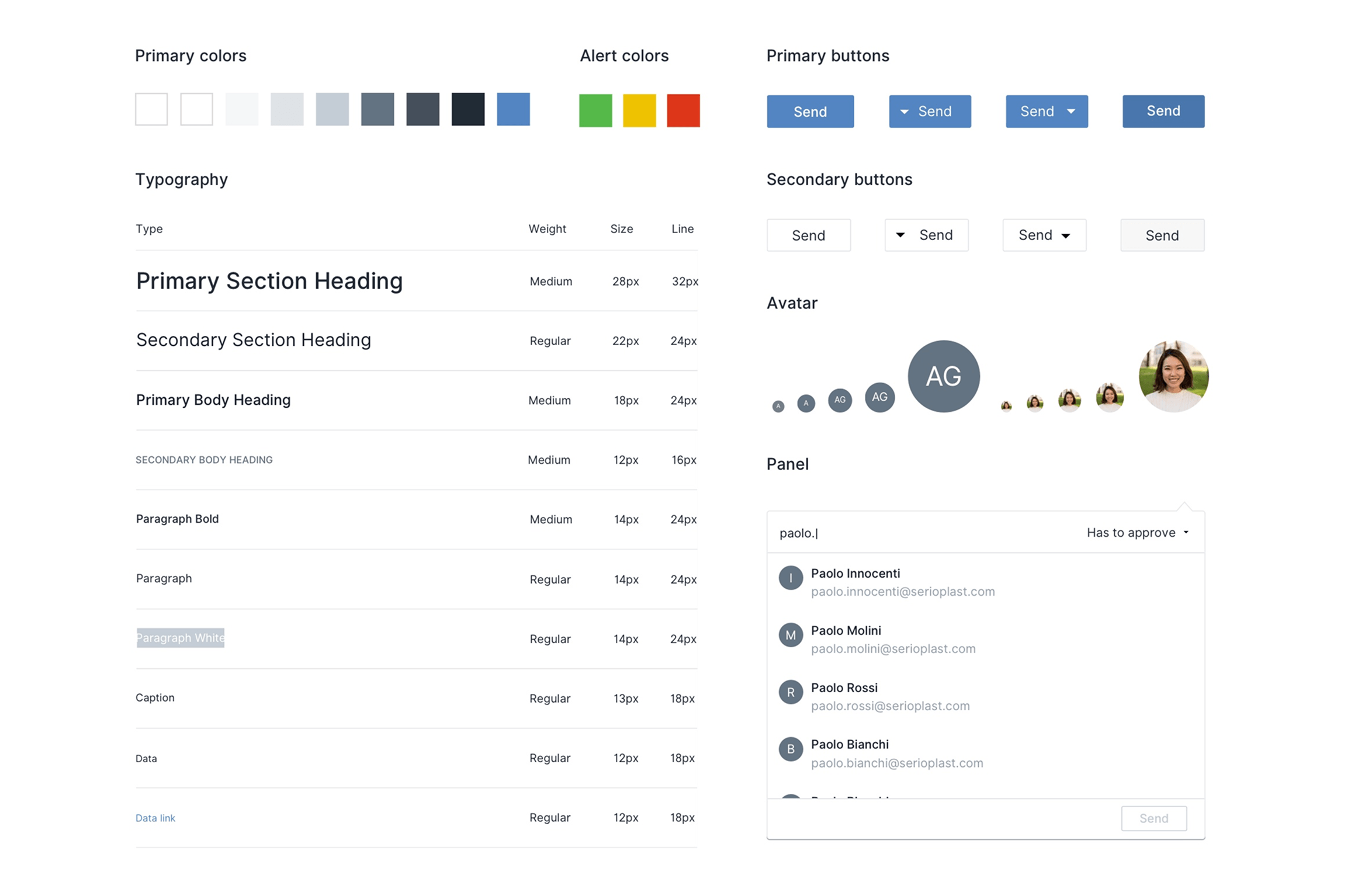The width and height of the screenshot is (1351, 896).
Task: Select the green alert color swatch
Action: 595,110
